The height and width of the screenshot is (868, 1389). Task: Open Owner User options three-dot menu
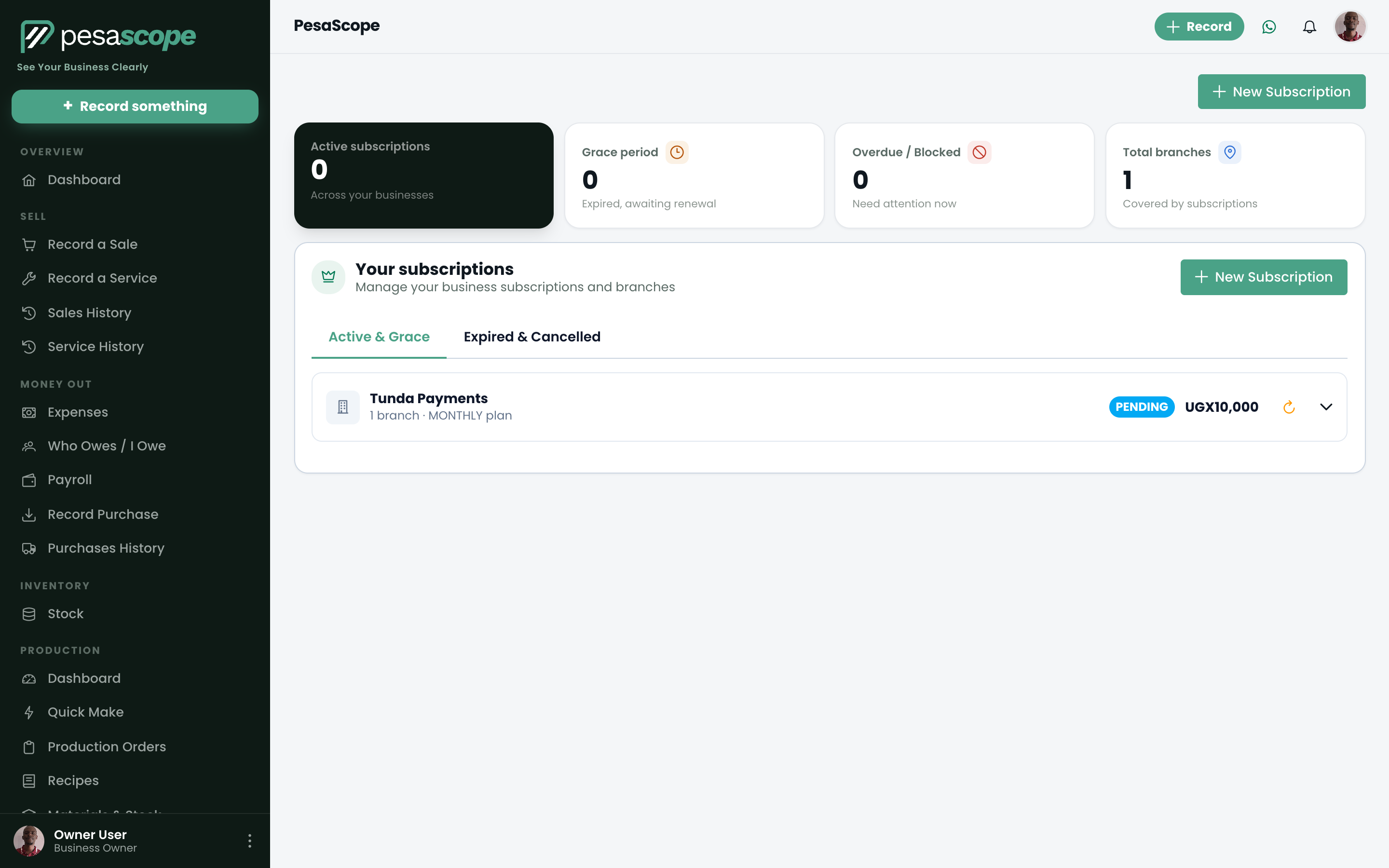(249, 841)
